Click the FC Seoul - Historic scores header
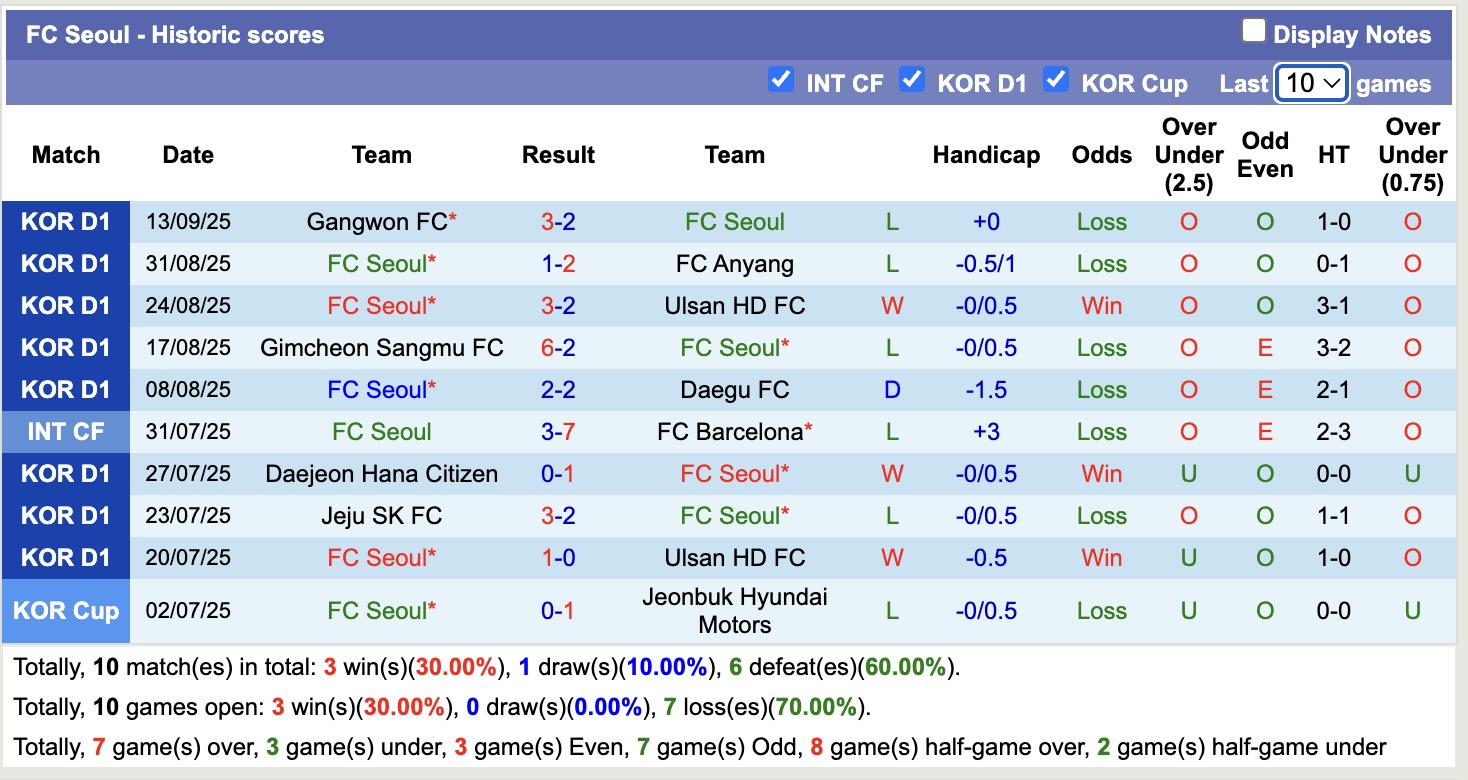The width and height of the screenshot is (1468, 780). (x=172, y=33)
